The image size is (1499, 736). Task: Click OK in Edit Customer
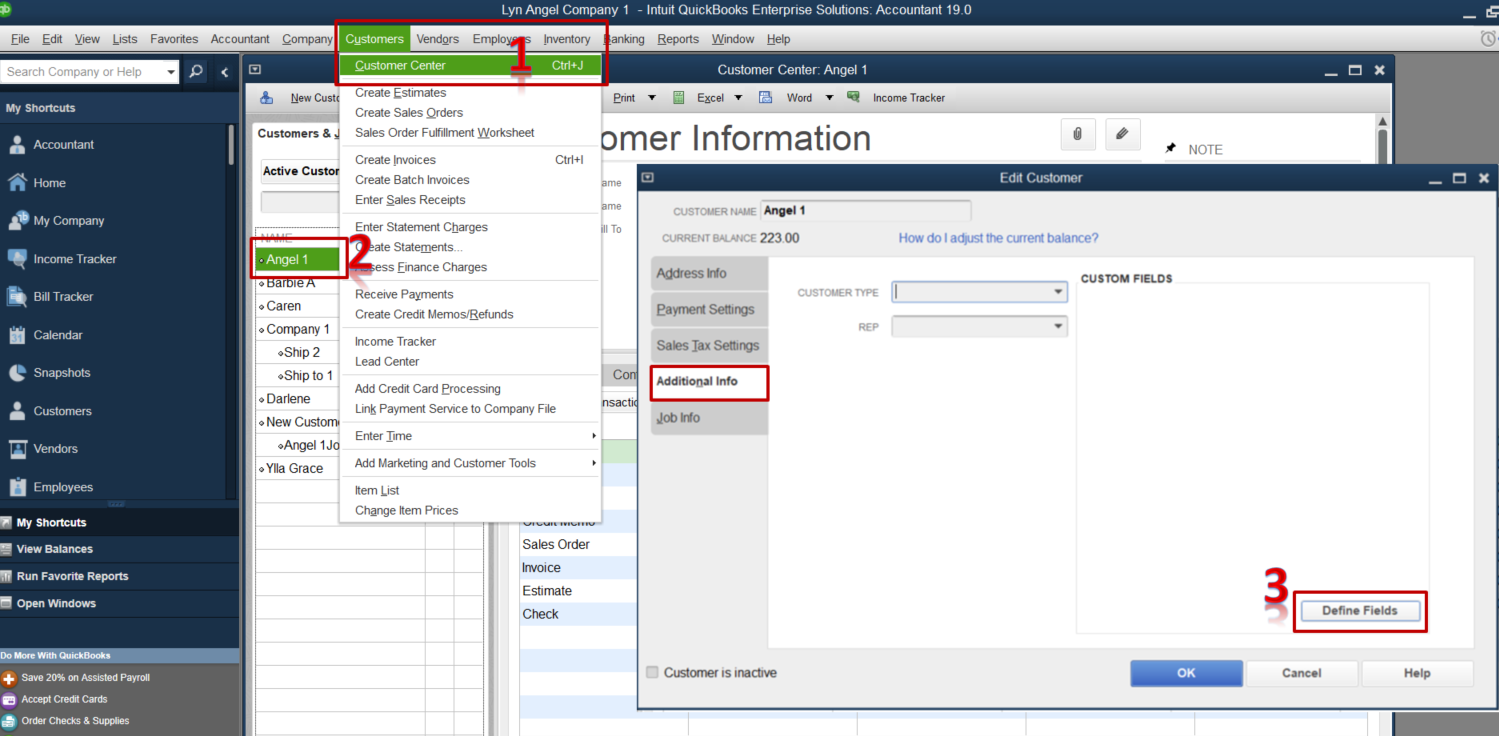point(1186,673)
